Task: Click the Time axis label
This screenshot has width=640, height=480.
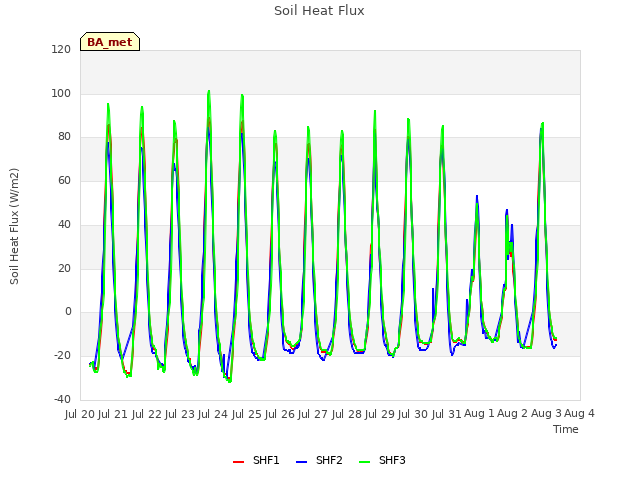Action: (x=566, y=429)
